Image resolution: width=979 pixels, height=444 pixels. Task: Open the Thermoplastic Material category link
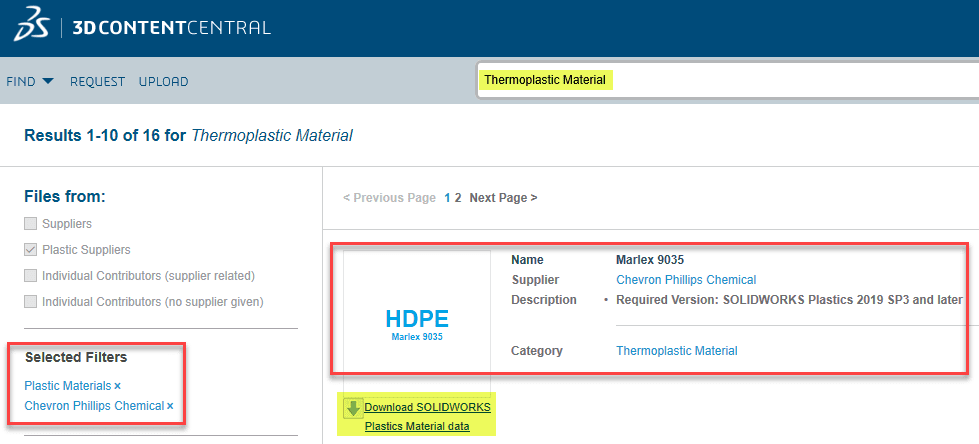(677, 351)
